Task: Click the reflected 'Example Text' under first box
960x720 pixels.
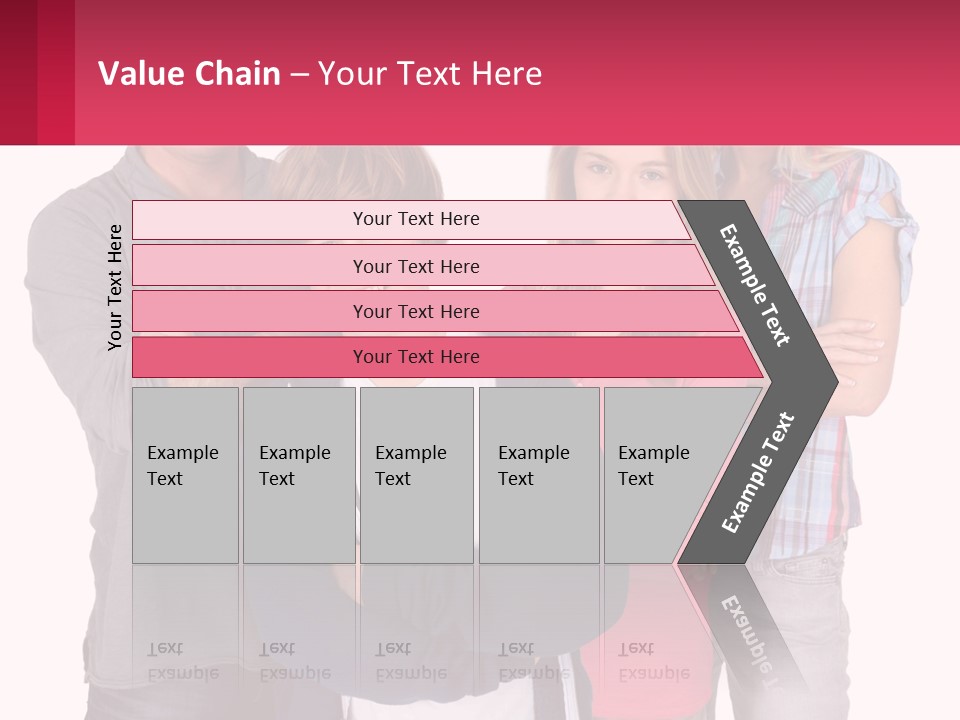Action: click(x=183, y=662)
